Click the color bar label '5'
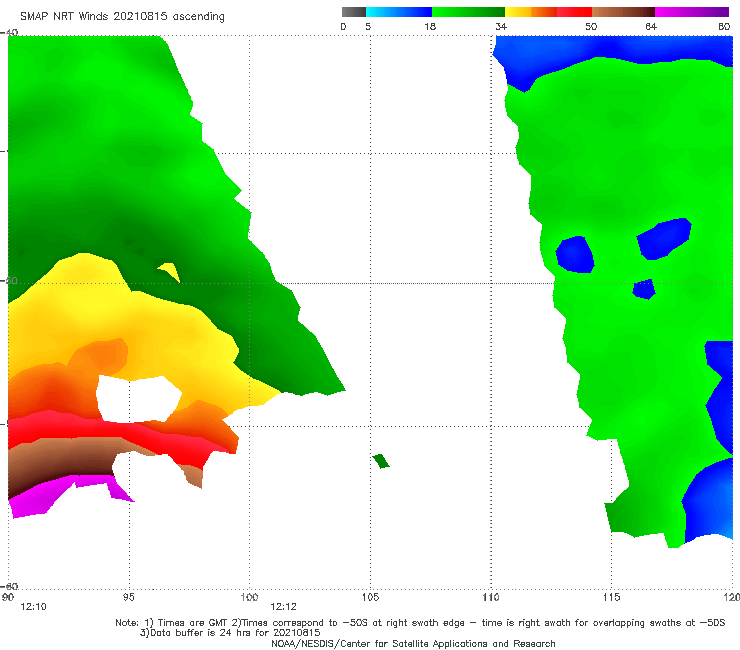 pyautogui.click(x=368, y=27)
